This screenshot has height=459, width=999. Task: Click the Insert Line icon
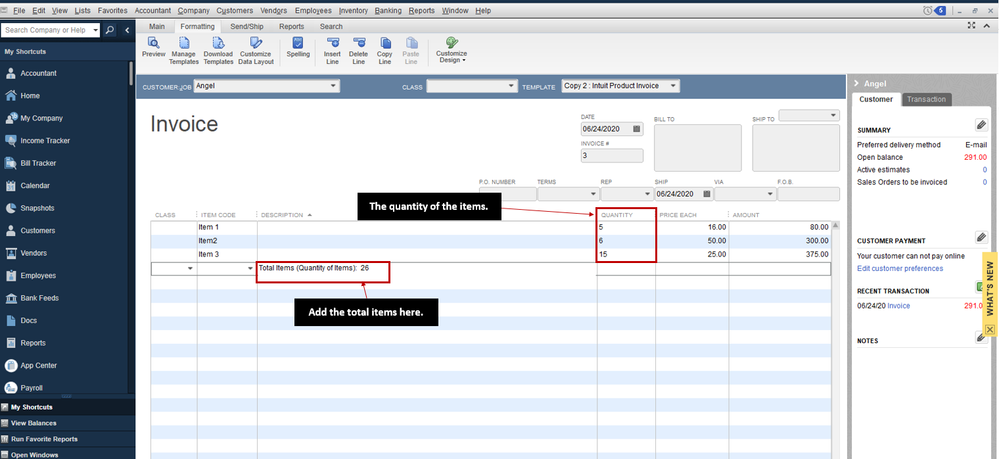333,51
